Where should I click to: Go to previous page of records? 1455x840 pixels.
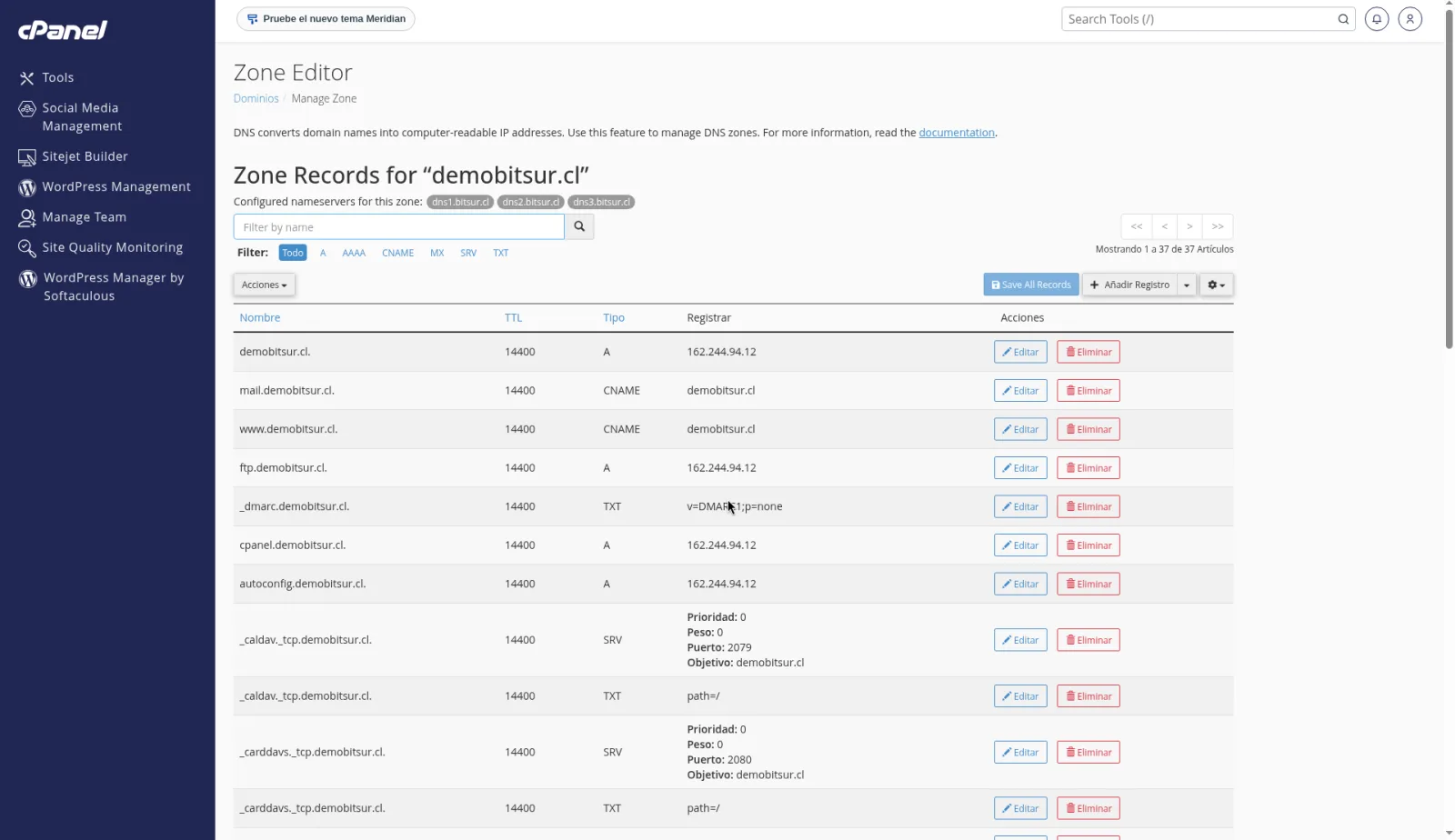point(1165,226)
